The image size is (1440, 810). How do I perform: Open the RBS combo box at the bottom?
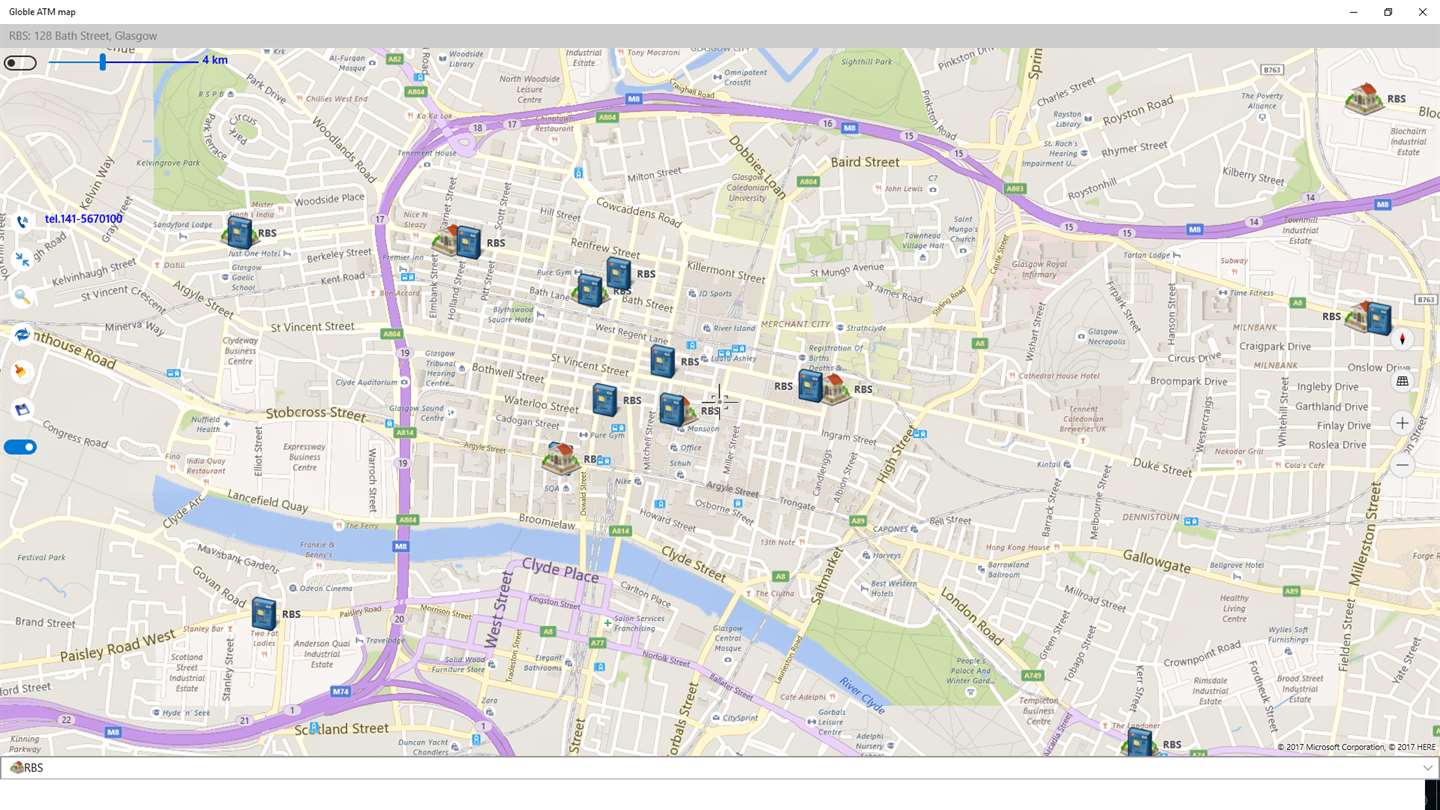(720, 768)
